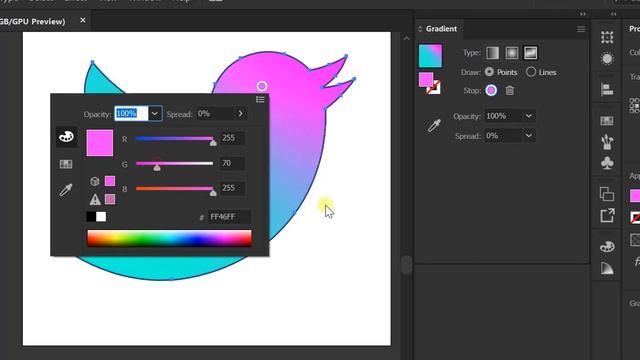This screenshot has width=640, height=360.
Task: Open the Artboards panel icon
Action: pos(607,38)
